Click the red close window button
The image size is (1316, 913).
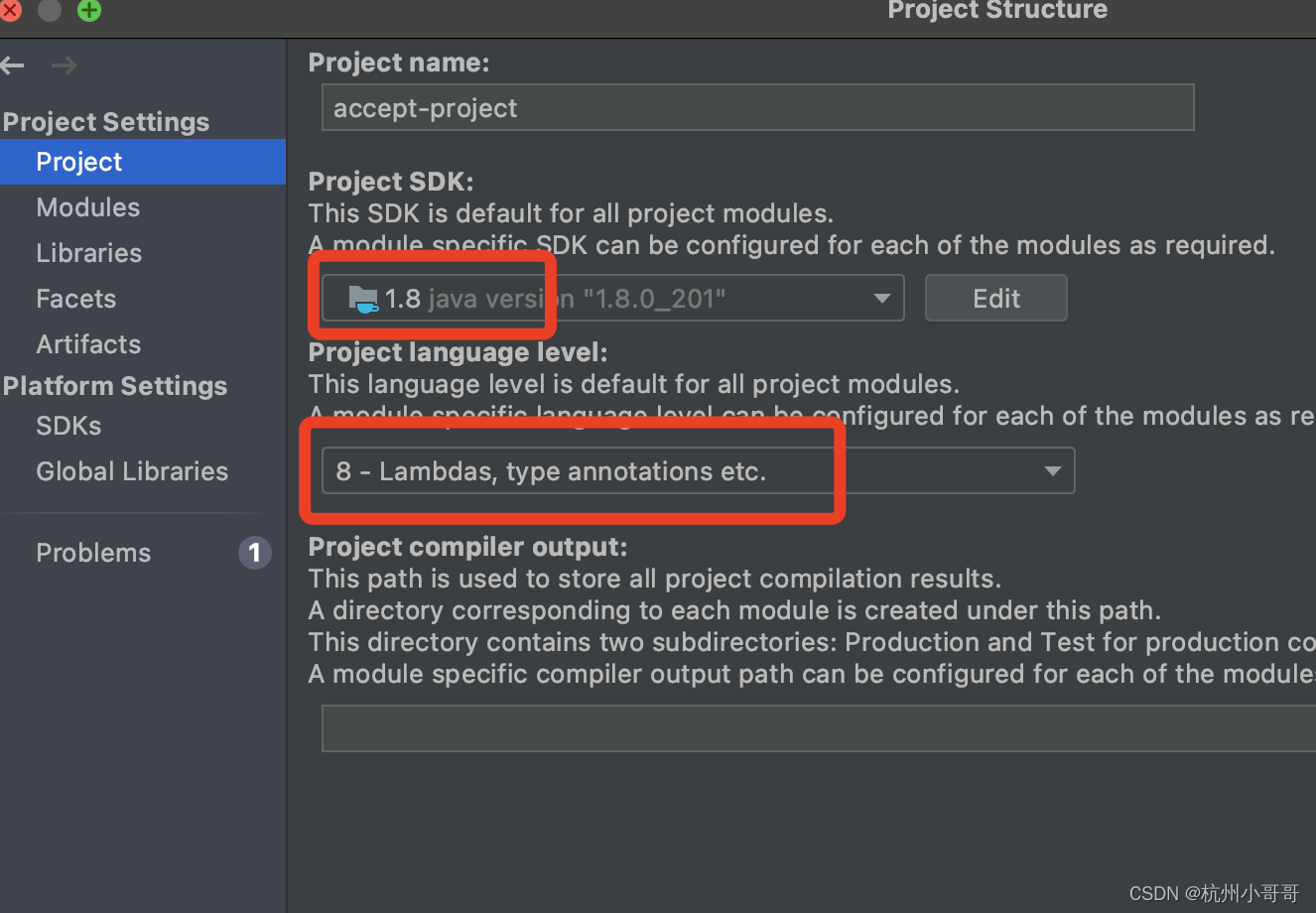tap(10, 11)
